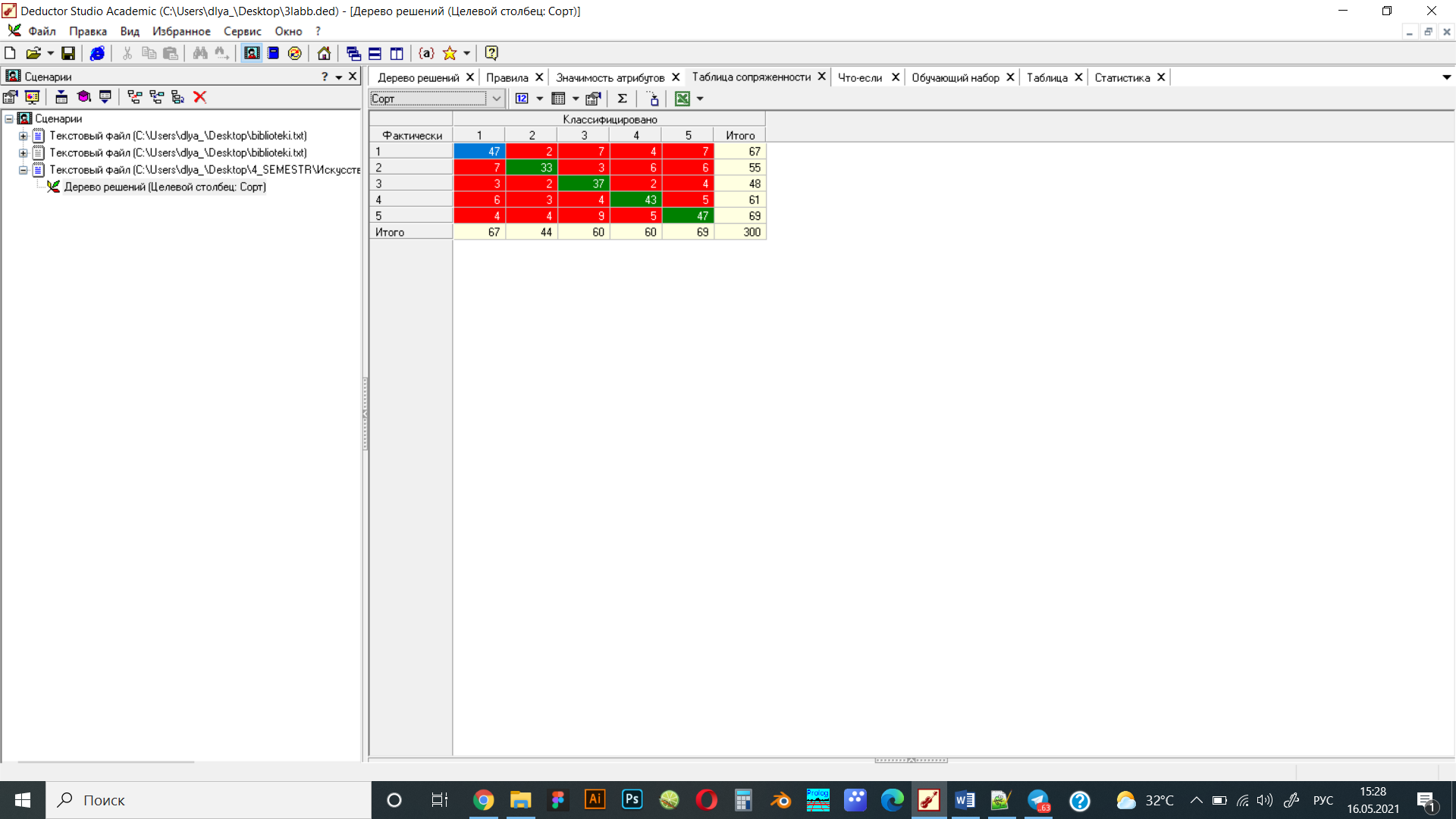This screenshot has width=1456, height=819.
Task: Click the blue cell with value 47 in row 1
Action: pos(479,152)
